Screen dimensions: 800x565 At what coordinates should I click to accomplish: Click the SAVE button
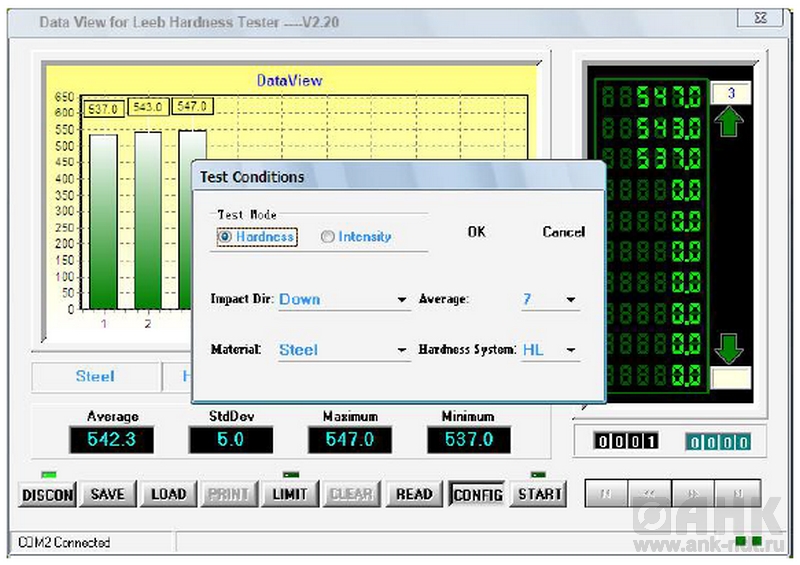tap(108, 494)
